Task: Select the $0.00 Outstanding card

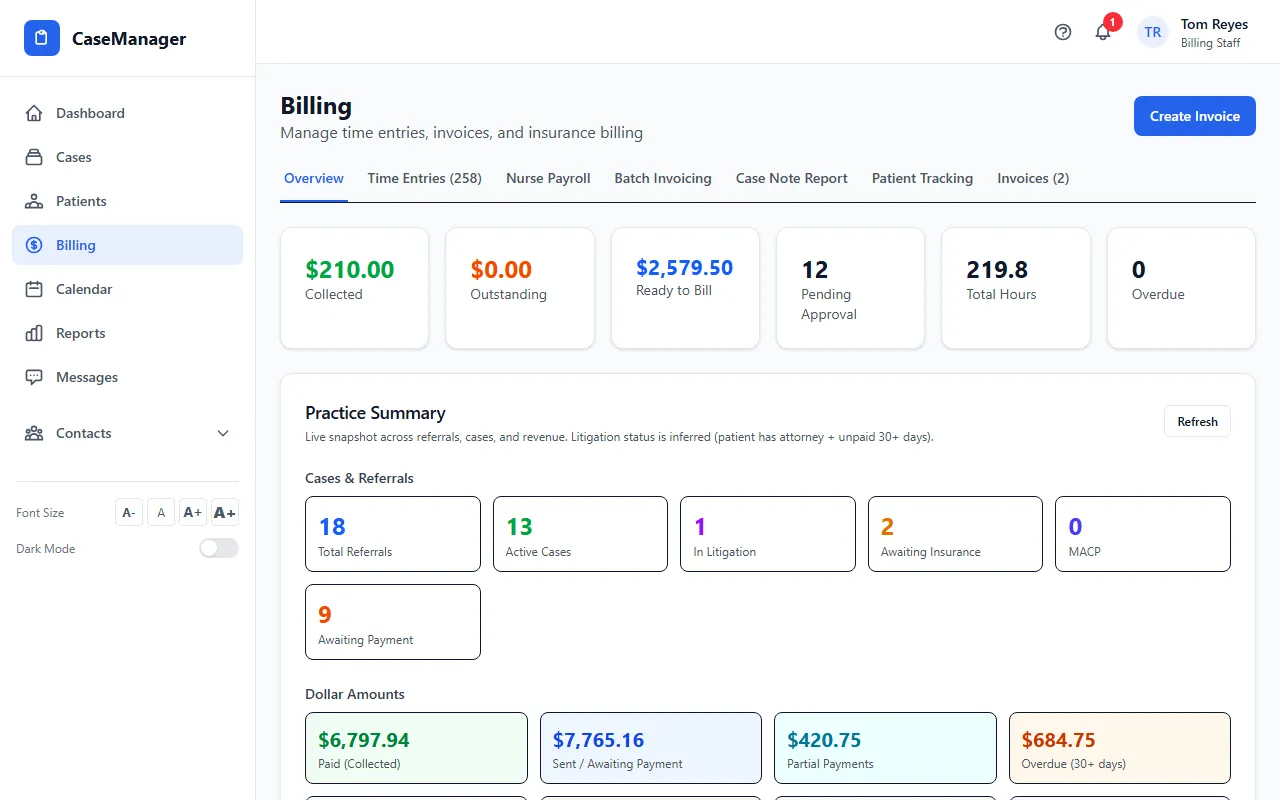Action: 520,288
